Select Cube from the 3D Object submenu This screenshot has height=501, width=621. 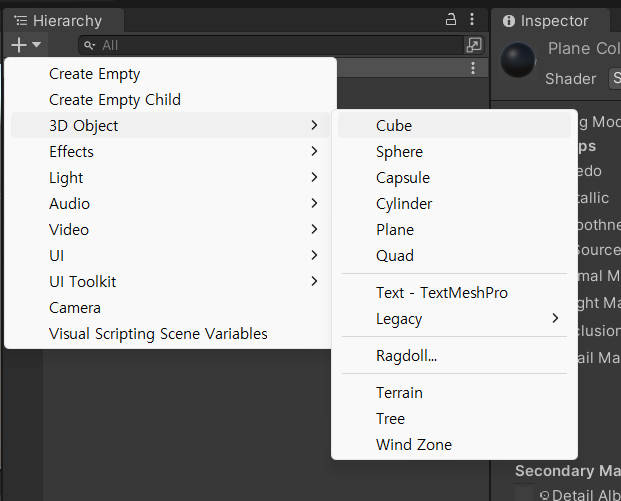click(394, 126)
